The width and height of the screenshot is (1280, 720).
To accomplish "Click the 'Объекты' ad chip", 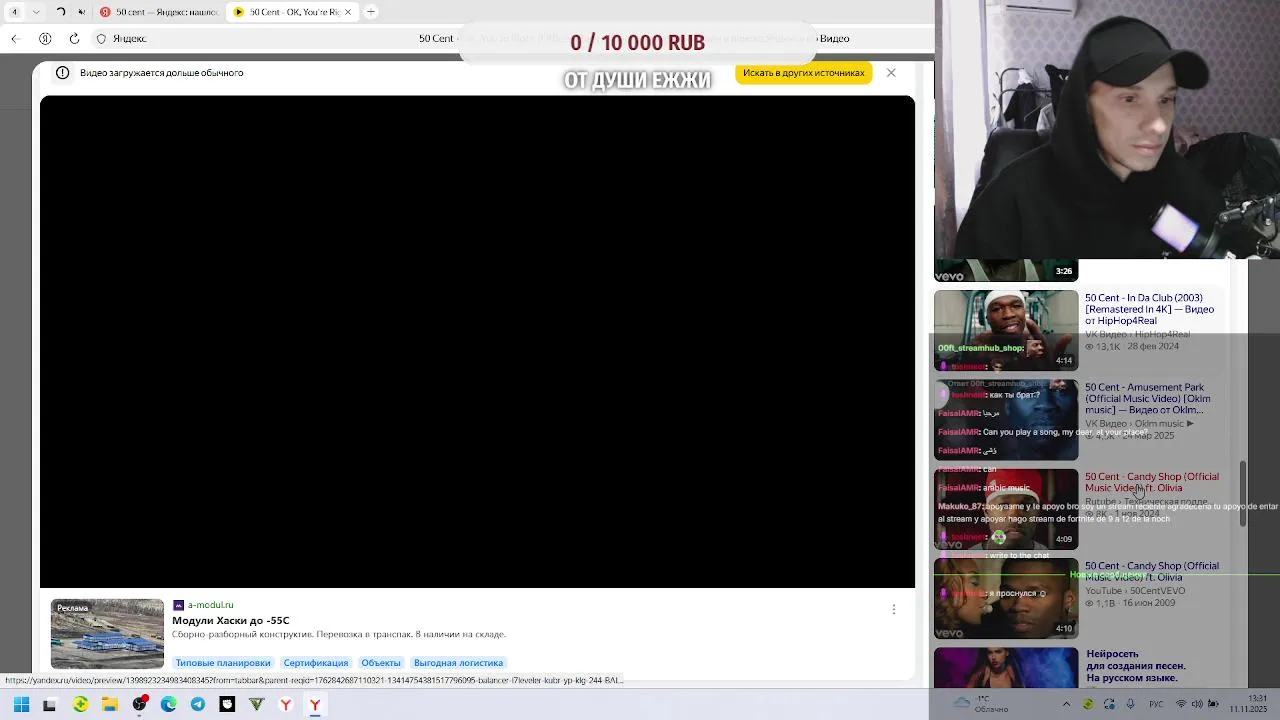I will 381,663.
